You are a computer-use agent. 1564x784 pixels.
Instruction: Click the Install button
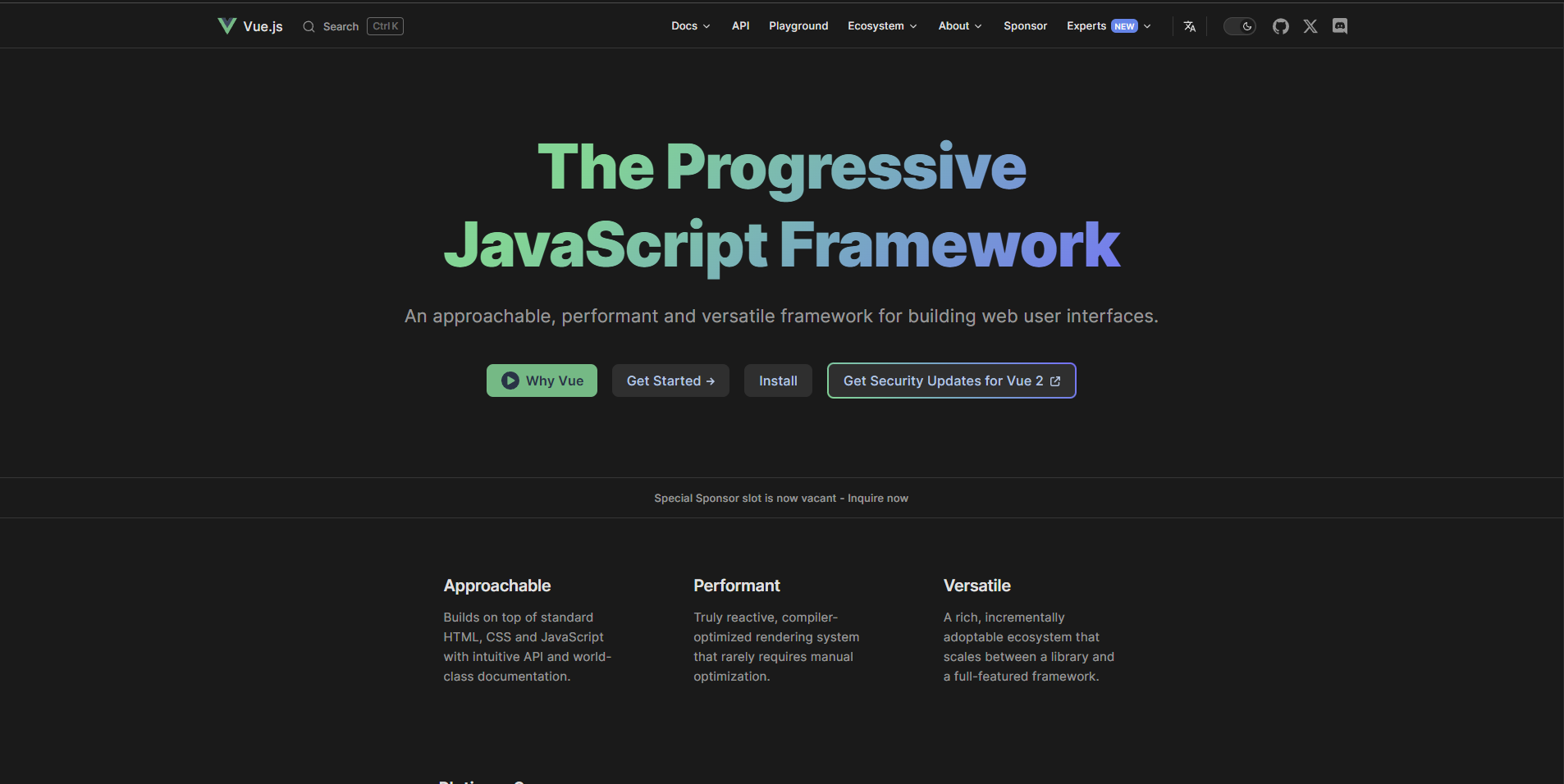tap(778, 381)
